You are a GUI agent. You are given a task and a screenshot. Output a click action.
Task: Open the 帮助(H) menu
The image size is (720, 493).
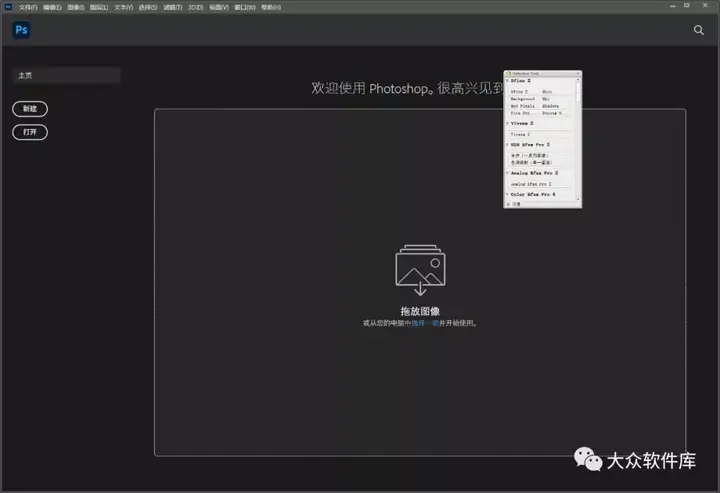[271, 7]
